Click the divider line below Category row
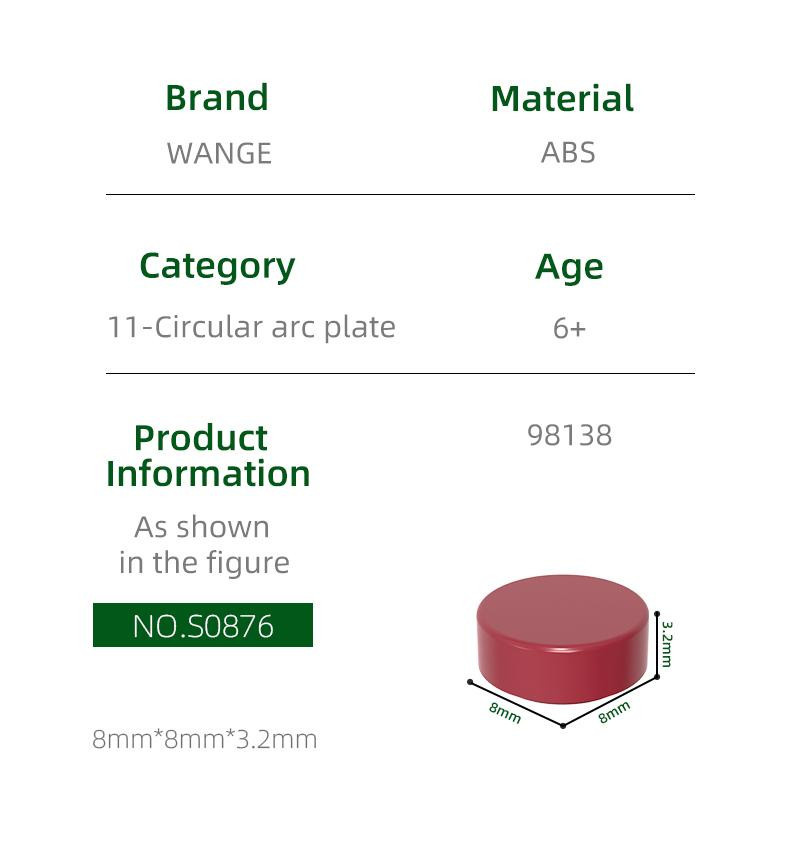The height and width of the screenshot is (852, 800). click(x=401, y=373)
